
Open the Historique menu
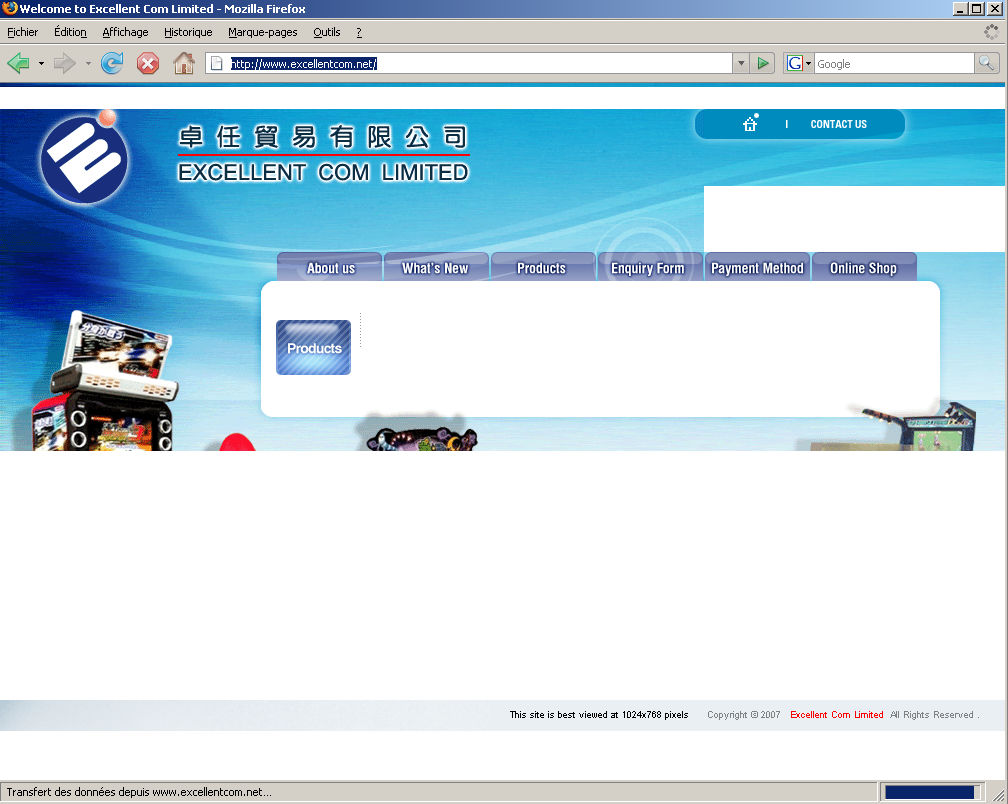click(188, 32)
